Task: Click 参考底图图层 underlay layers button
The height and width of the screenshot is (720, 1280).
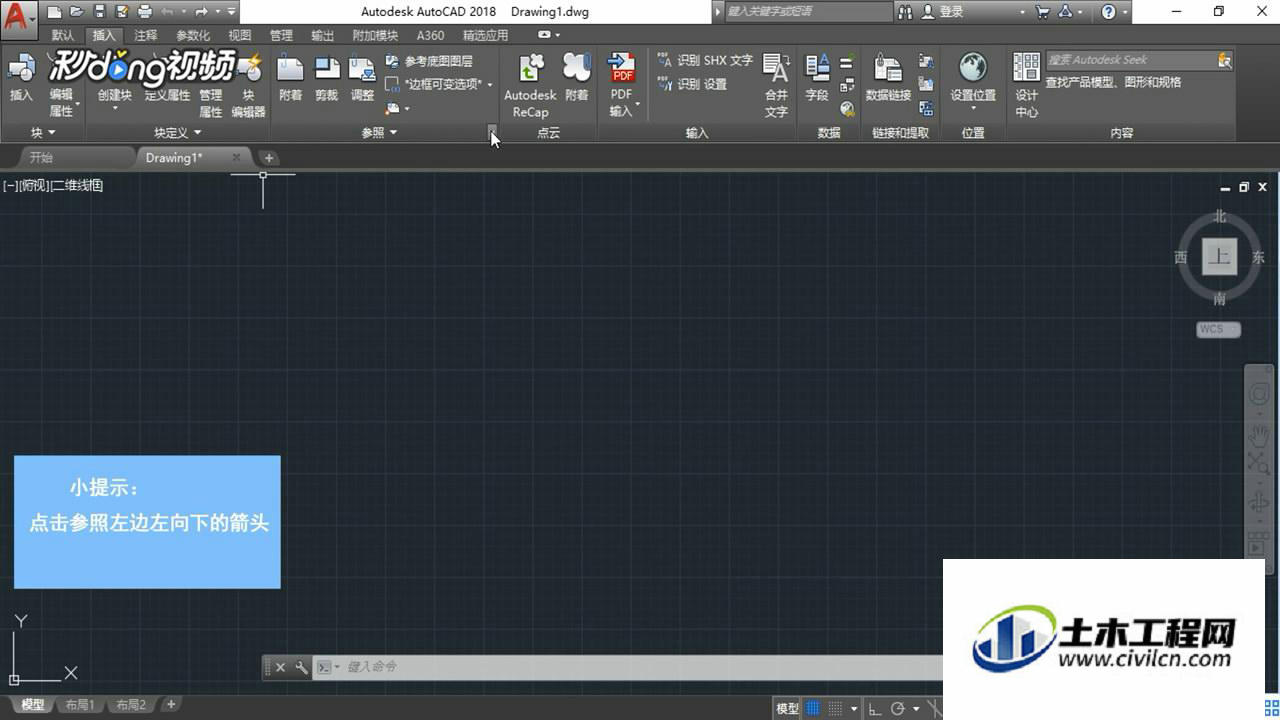Action: (430, 62)
